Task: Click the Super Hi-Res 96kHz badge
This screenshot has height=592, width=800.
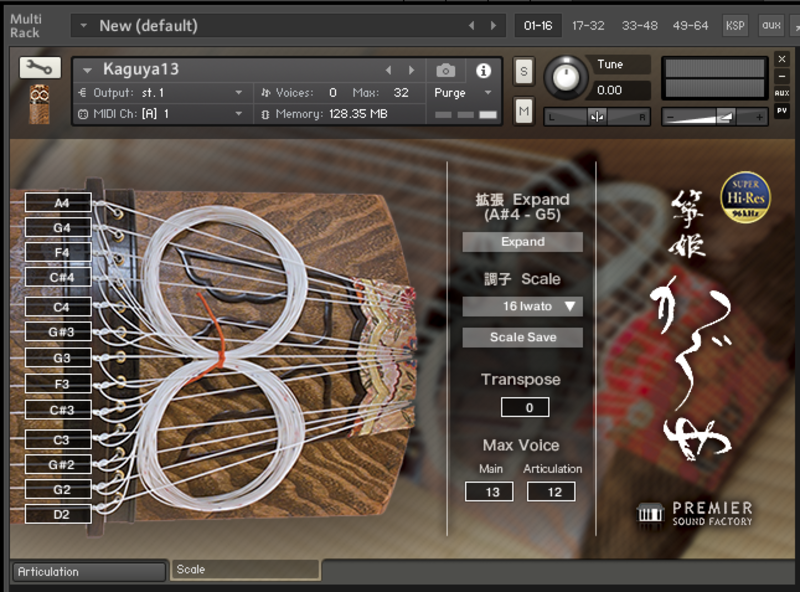Action: (x=745, y=198)
